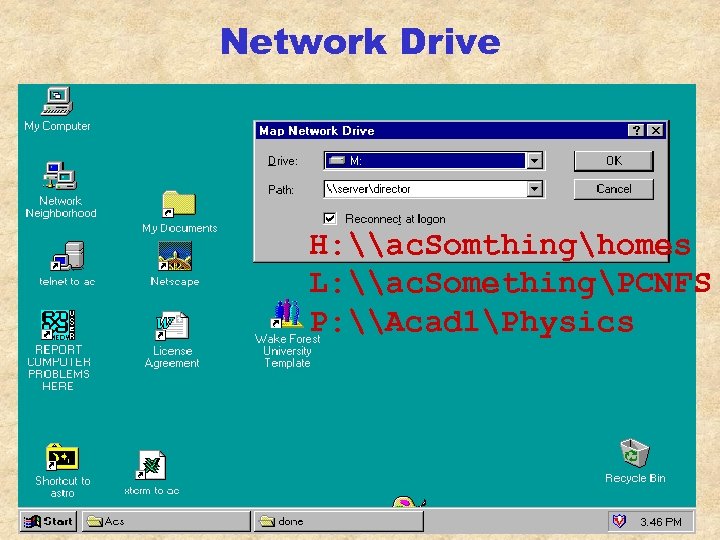720x540 pixels.
Task: Click the antivirus shield tray icon
Action: tap(619, 521)
